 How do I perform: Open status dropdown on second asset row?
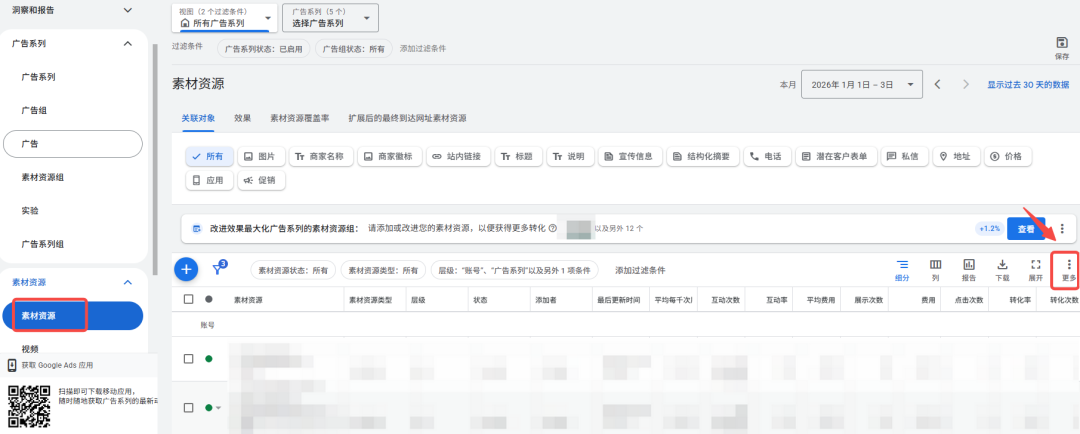point(219,408)
